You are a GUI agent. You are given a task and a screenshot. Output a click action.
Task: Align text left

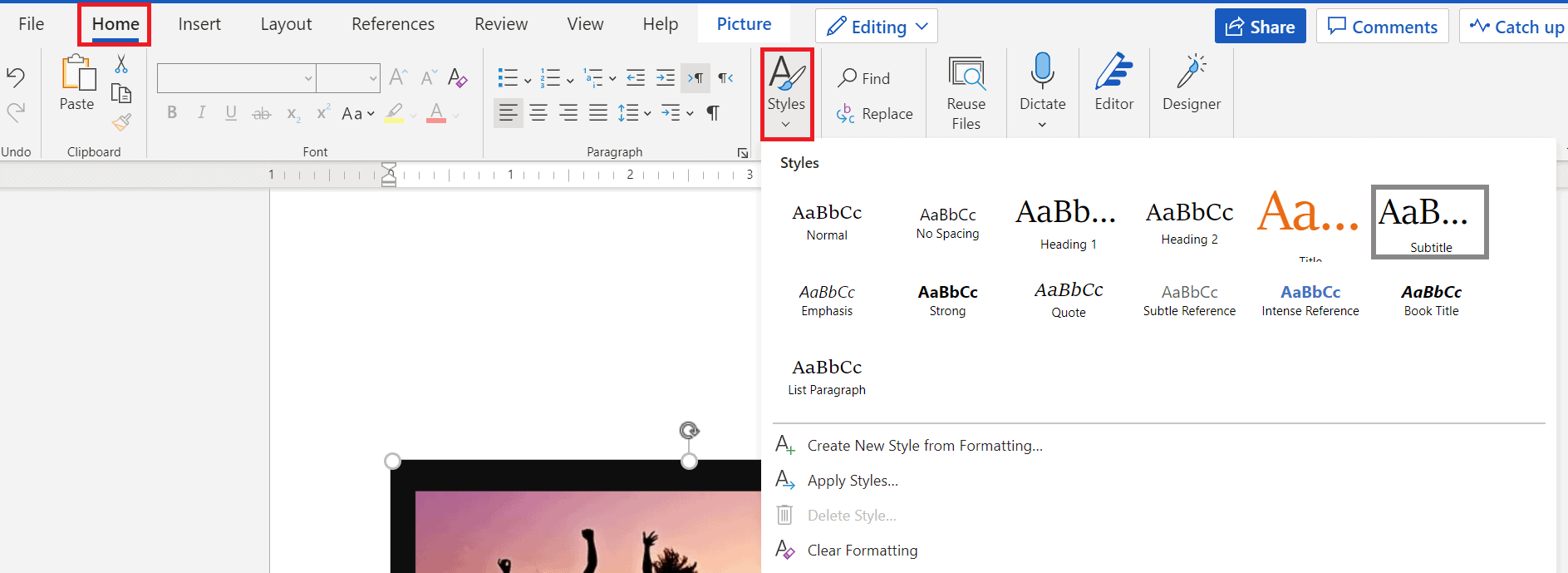pyautogui.click(x=509, y=112)
